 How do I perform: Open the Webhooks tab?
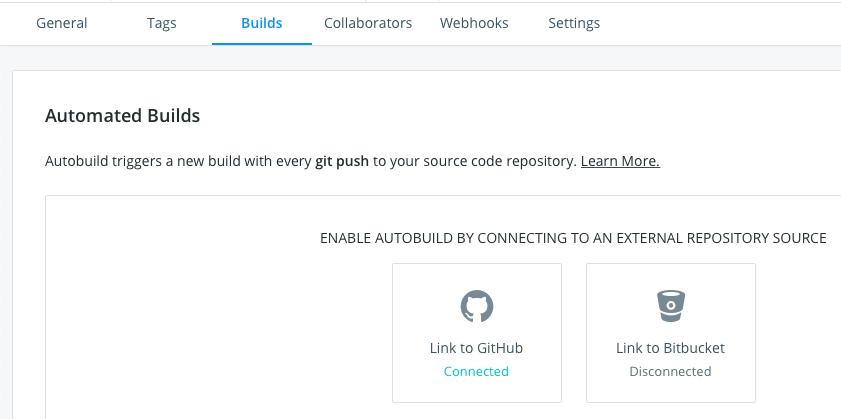click(474, 23)
